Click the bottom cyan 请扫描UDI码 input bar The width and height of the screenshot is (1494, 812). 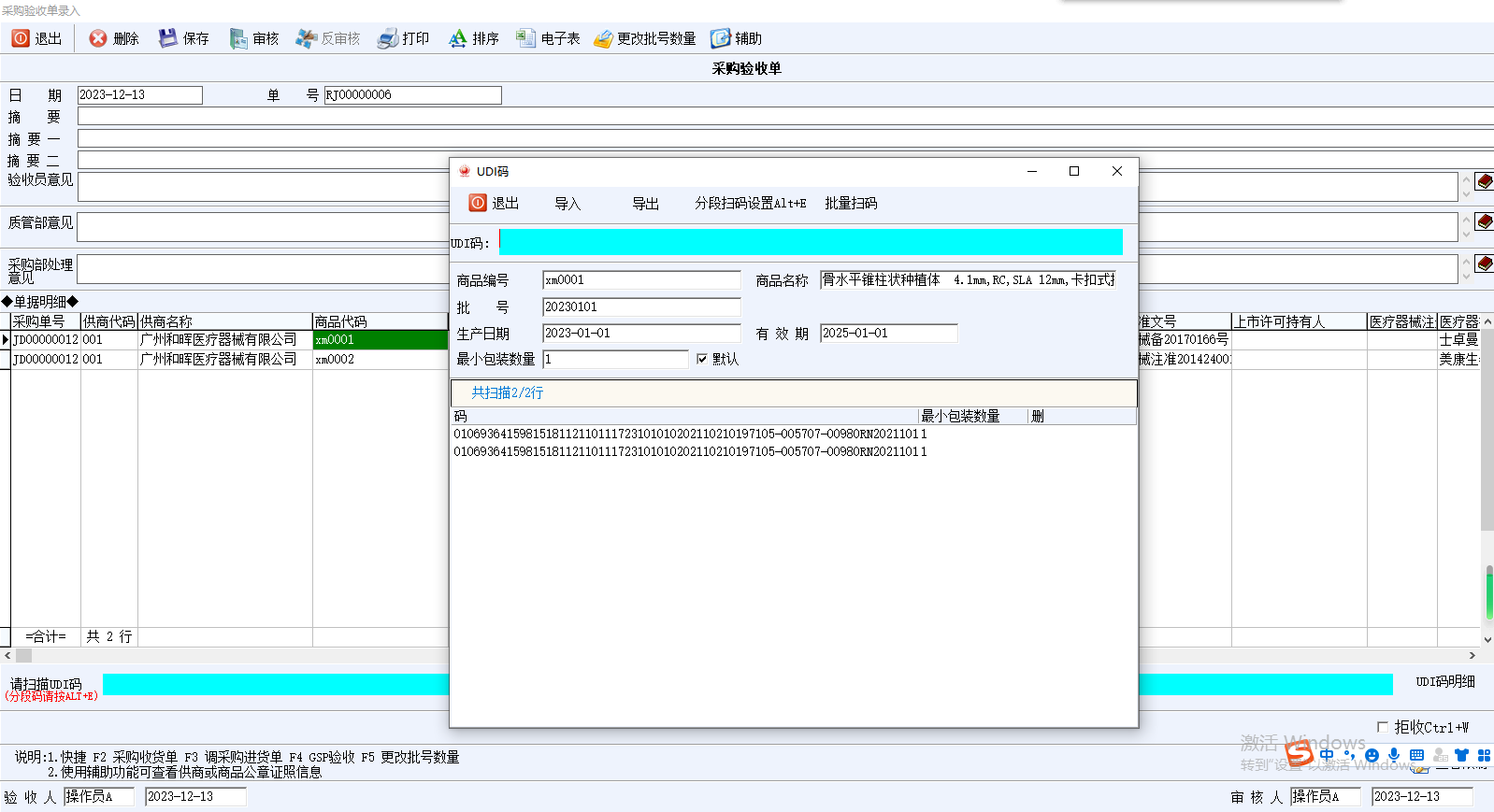[747, 684]
